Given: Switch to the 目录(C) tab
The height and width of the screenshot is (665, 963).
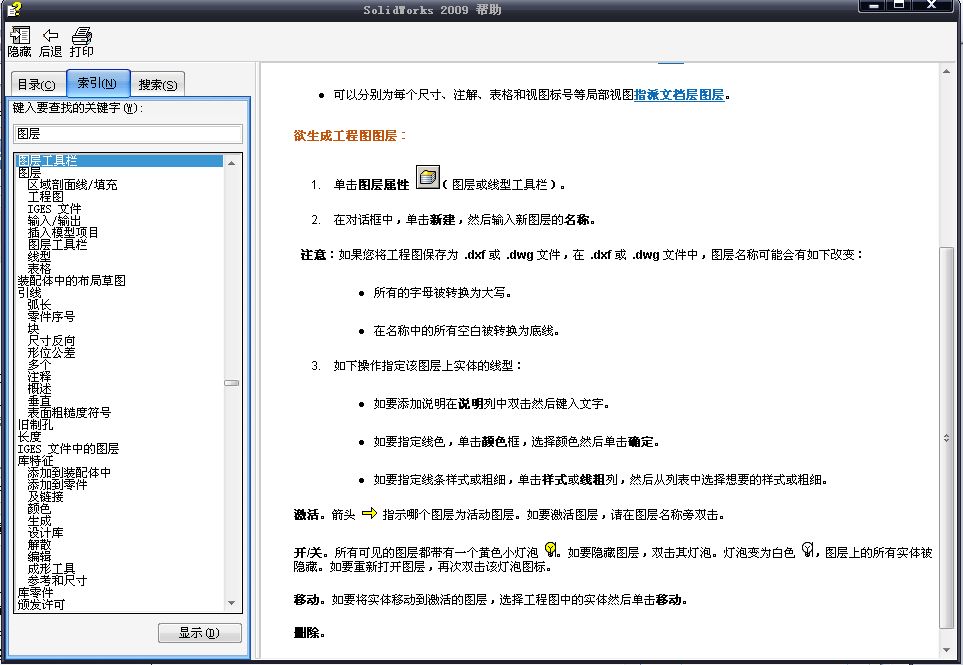Looking at the screenshot, I should (36, 85).
